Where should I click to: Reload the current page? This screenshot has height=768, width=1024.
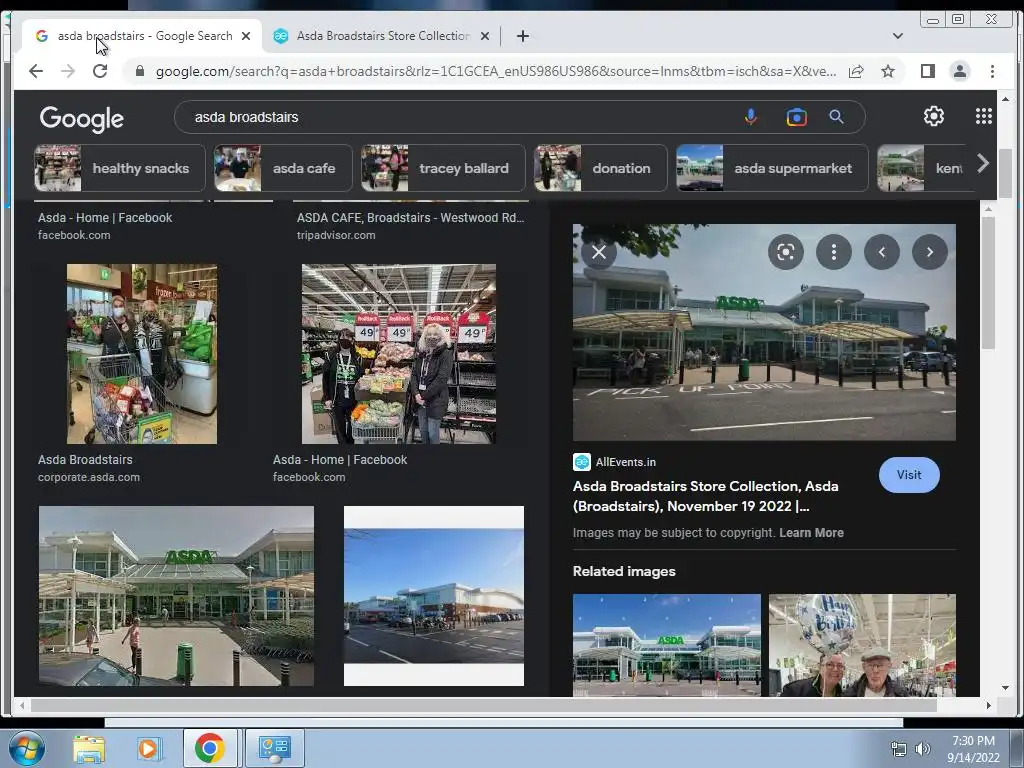click(x=100, y=71)
